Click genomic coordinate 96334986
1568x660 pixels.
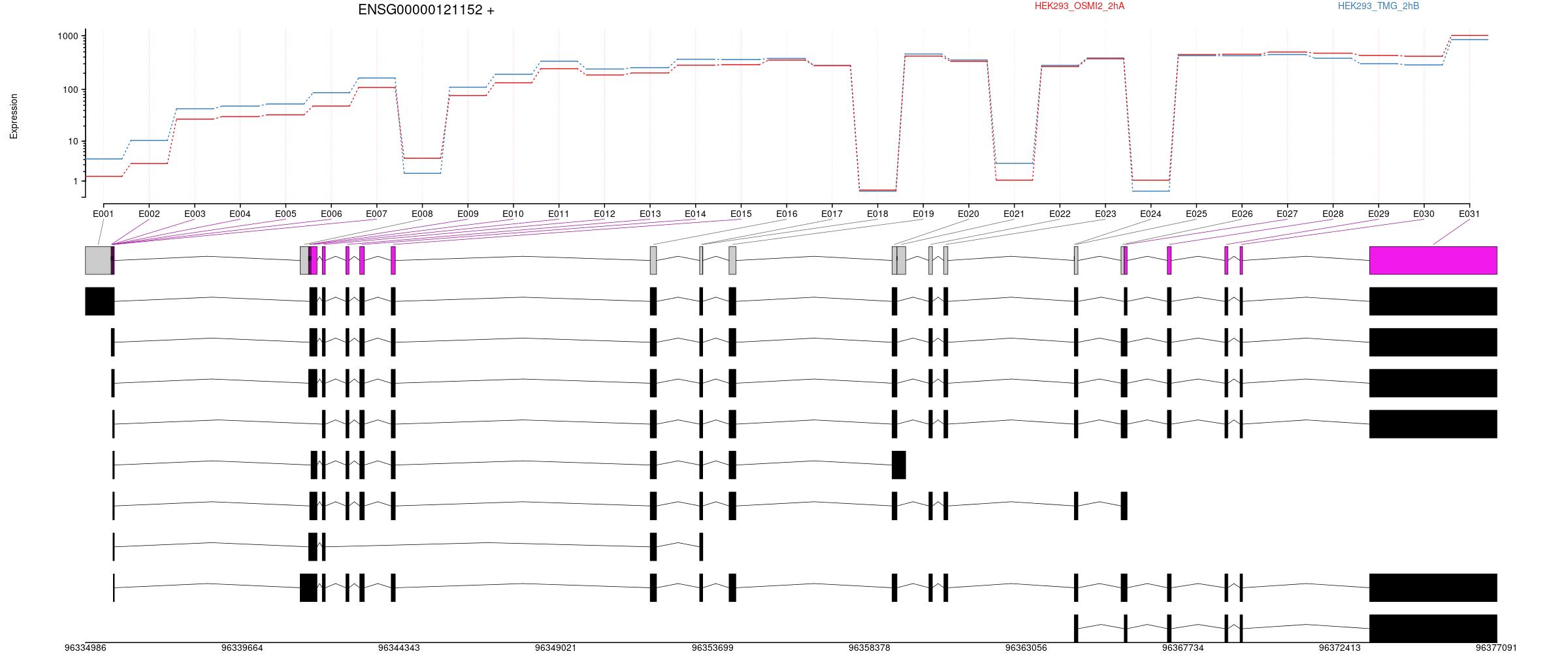point(86,648)
